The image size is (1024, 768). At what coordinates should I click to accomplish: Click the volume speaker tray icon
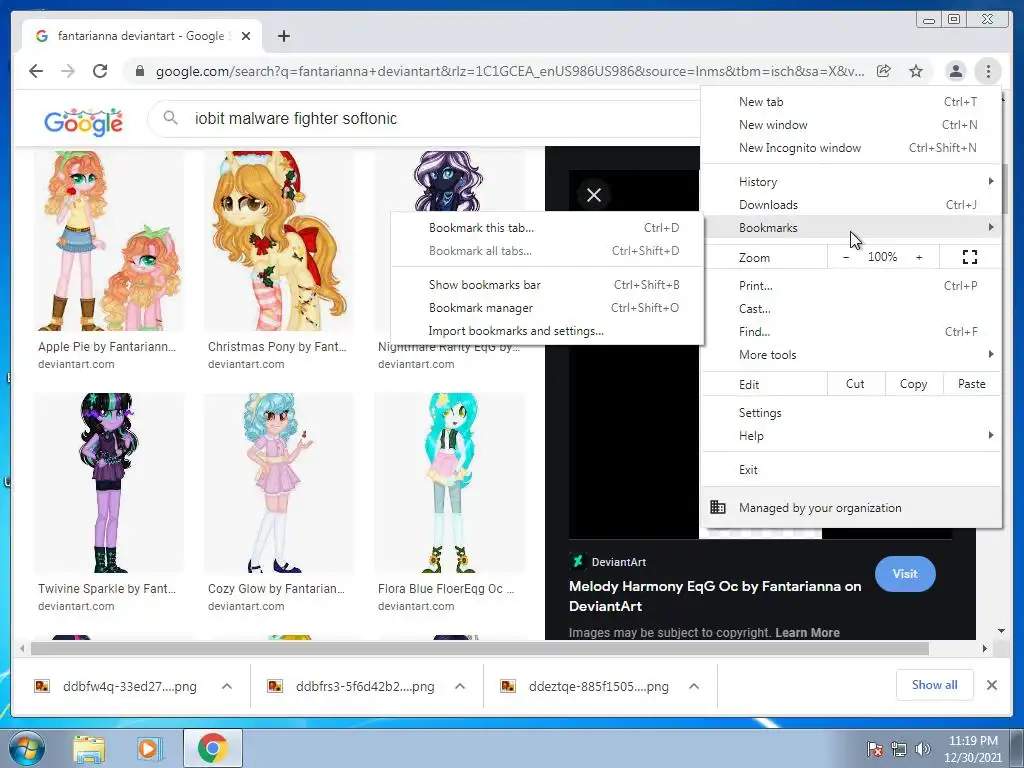(x=923, y=749)
